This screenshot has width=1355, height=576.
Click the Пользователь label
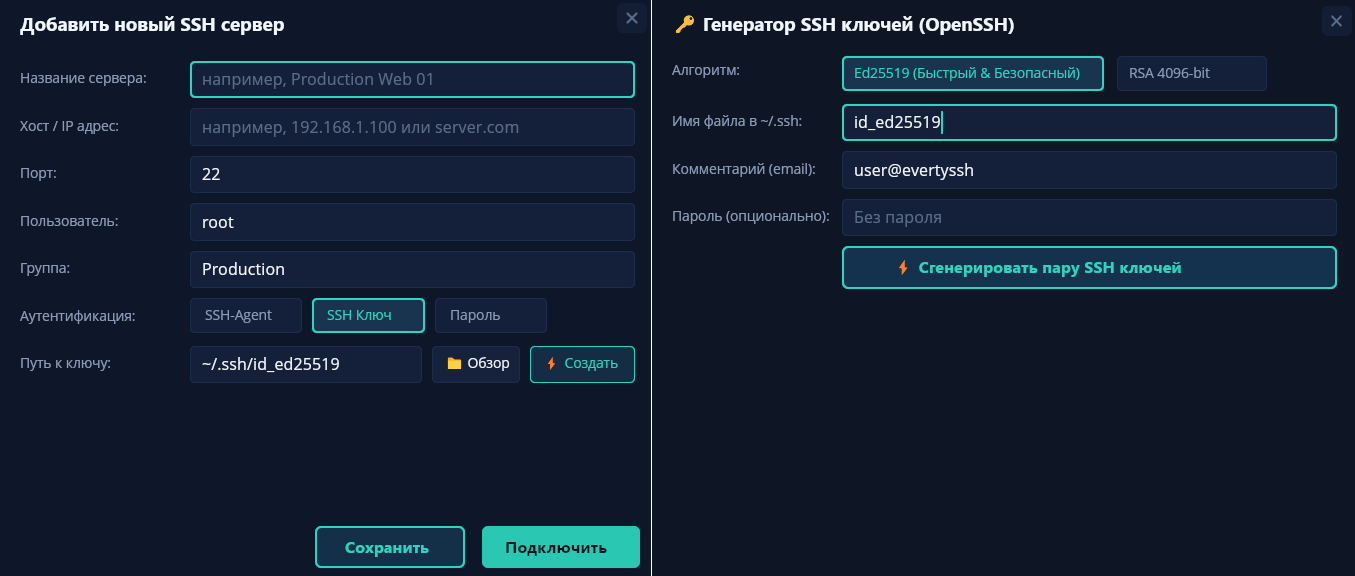tap(69, 221)
